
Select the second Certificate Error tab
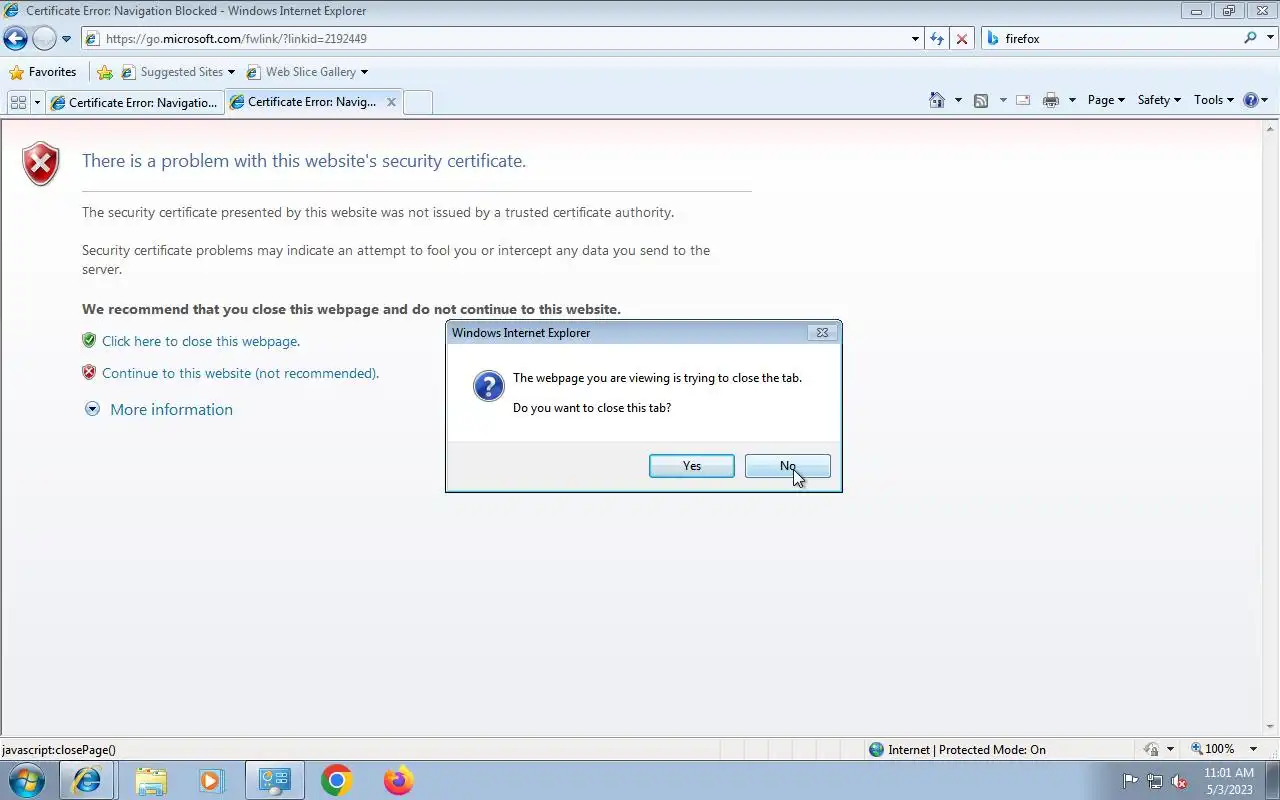click(x=304, y=102)
